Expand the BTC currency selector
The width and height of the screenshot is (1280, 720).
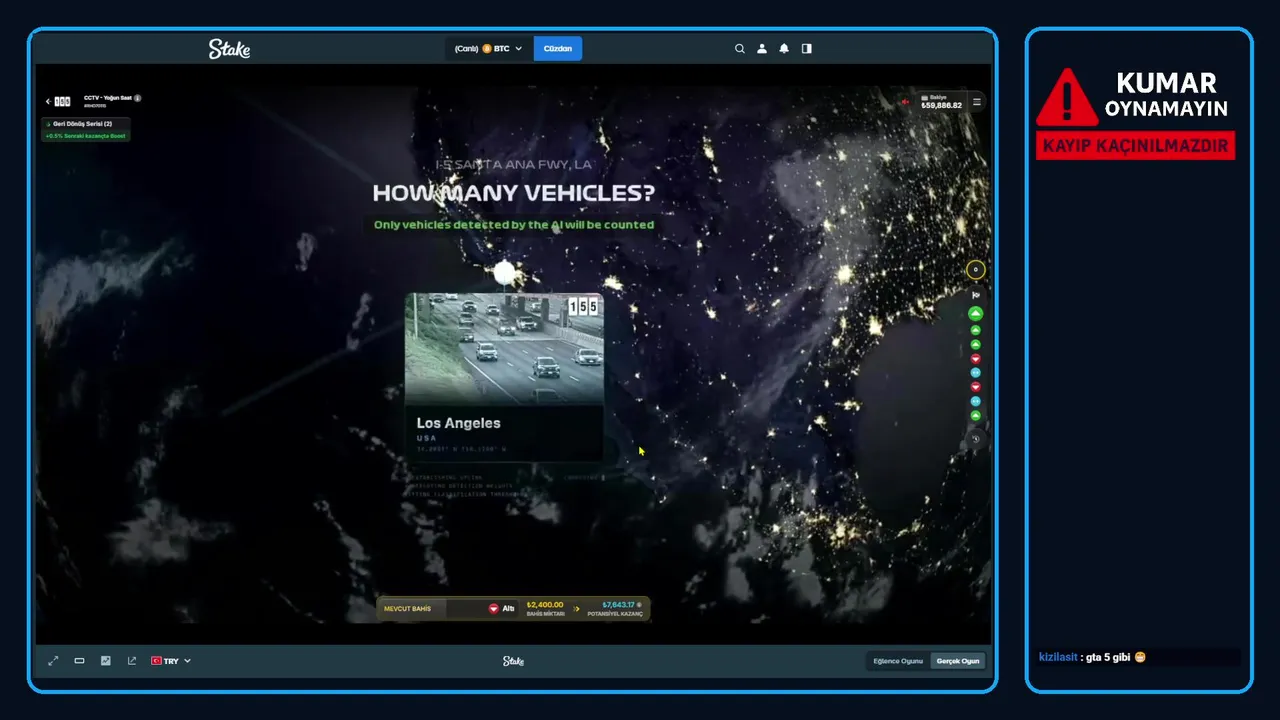[x=489, y=48]
